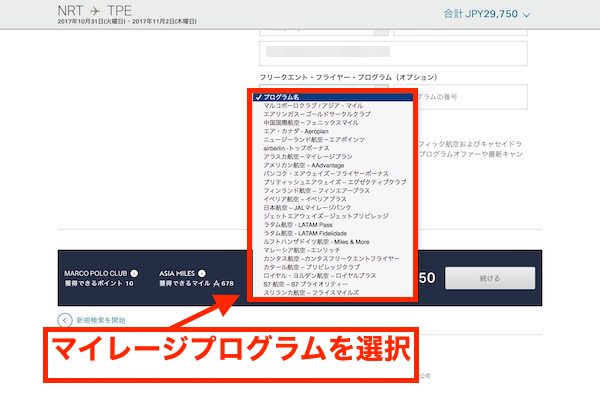Choose アラスカ航空 マイレージプラン option

tap(333, 157)
